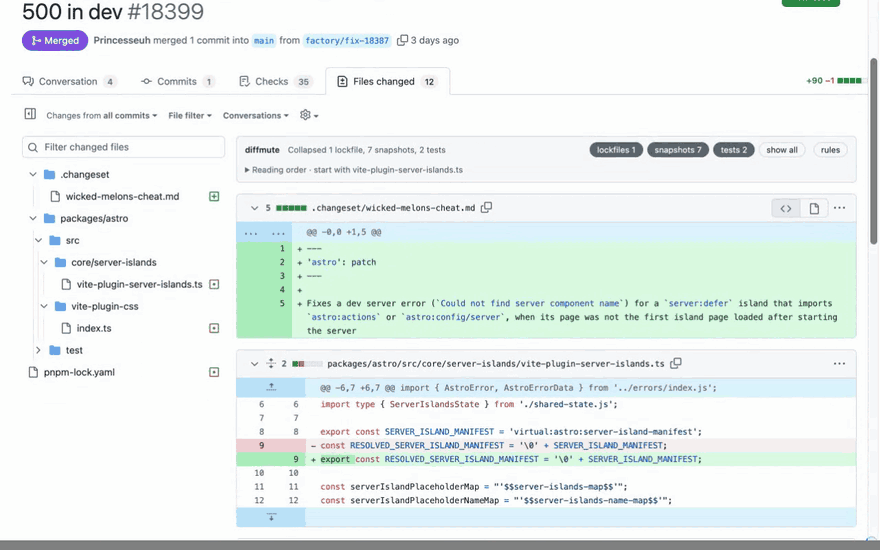Expand the test folder in file tree
880x550 pixels.
pos(38,350)
